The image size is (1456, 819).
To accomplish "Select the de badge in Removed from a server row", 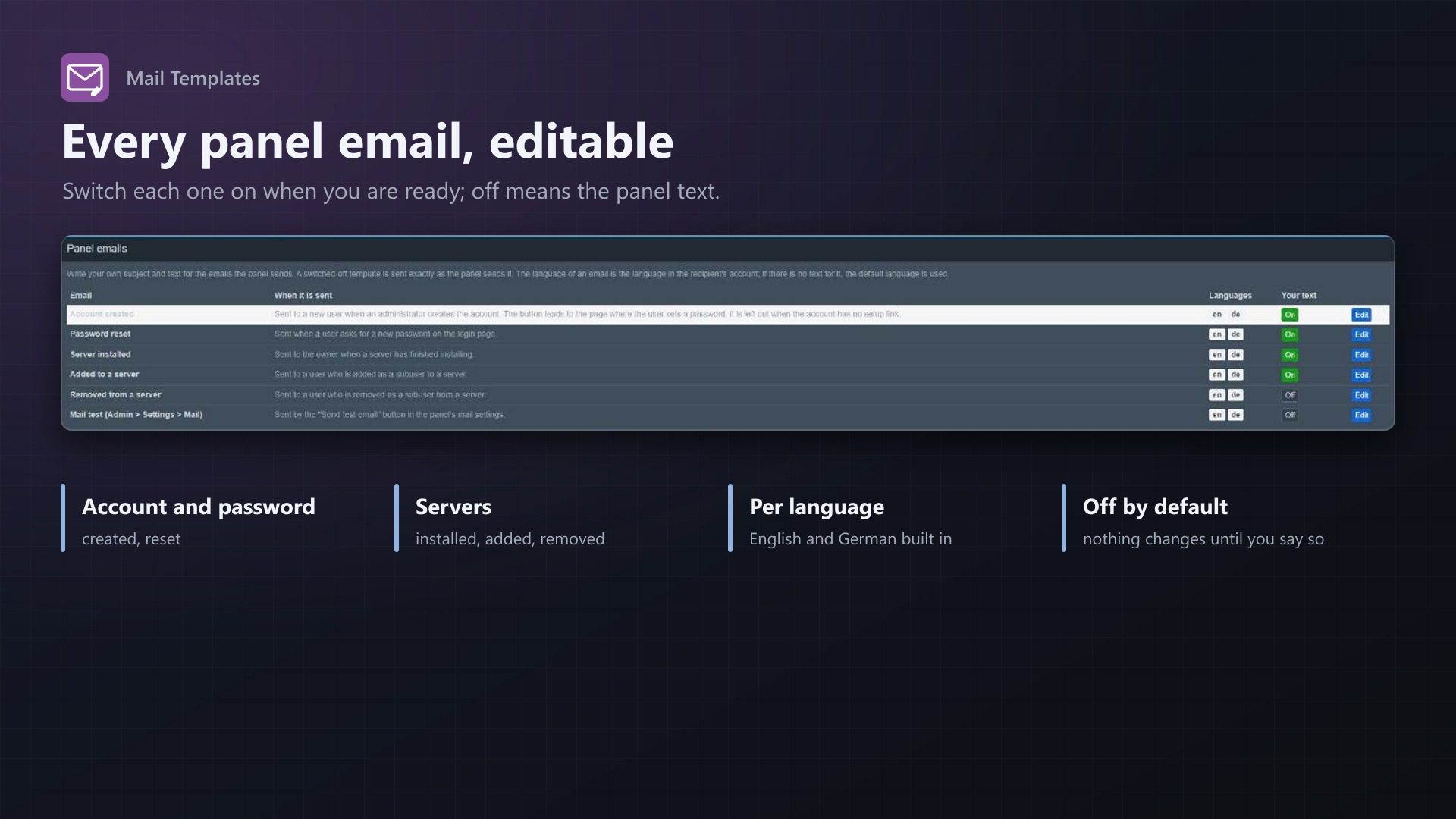I will click(1235, 394).
